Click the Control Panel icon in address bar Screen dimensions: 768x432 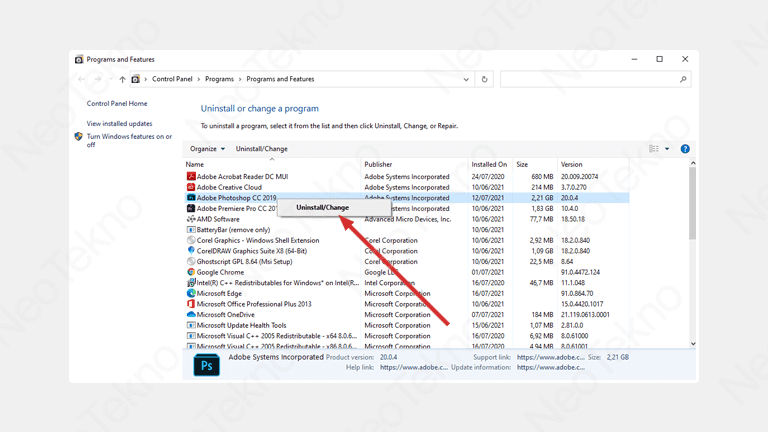[x=136, y=79]
